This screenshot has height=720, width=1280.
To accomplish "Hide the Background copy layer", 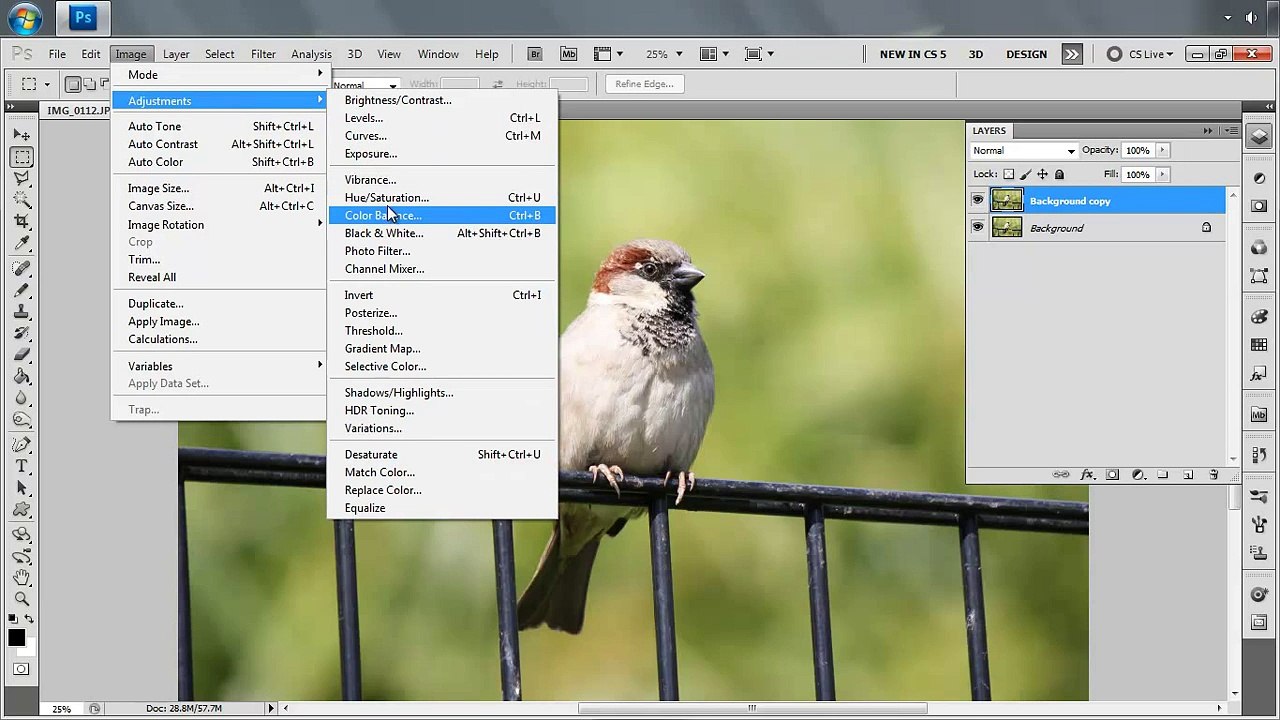I will tap(978, 201).
